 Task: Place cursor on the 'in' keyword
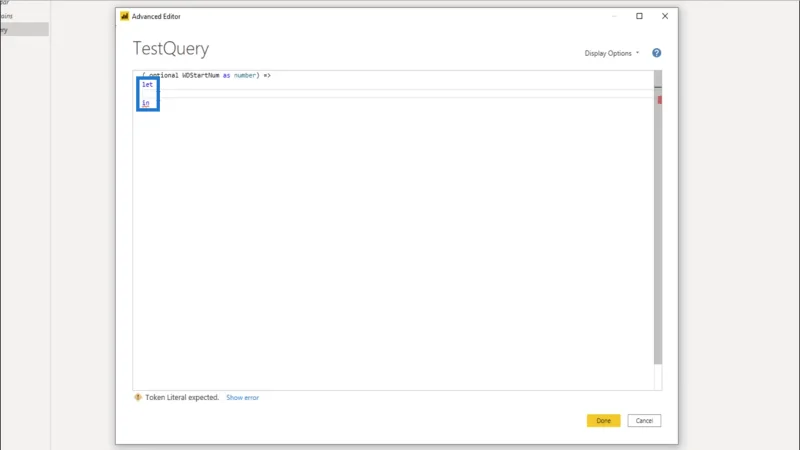point(145,103)
